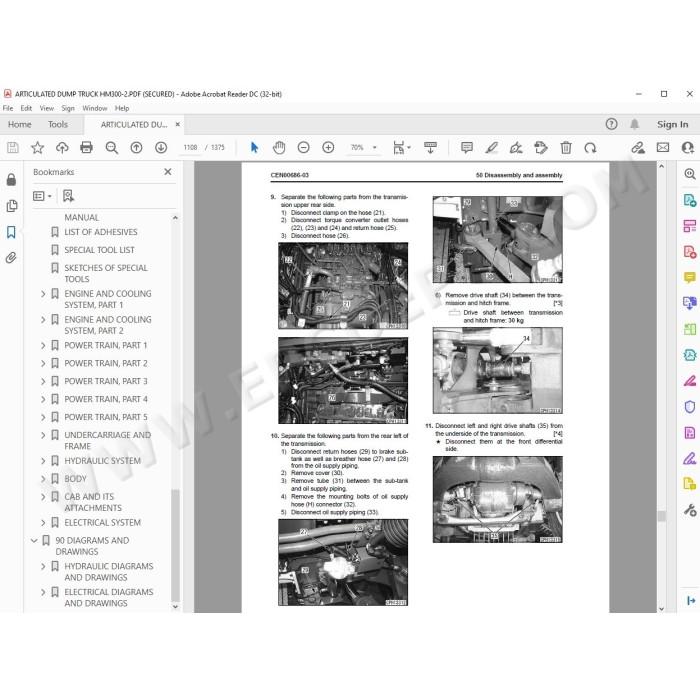Star this file as favorite
The height and width of the screenshot is (700, 700).
(x=38, y=147)
